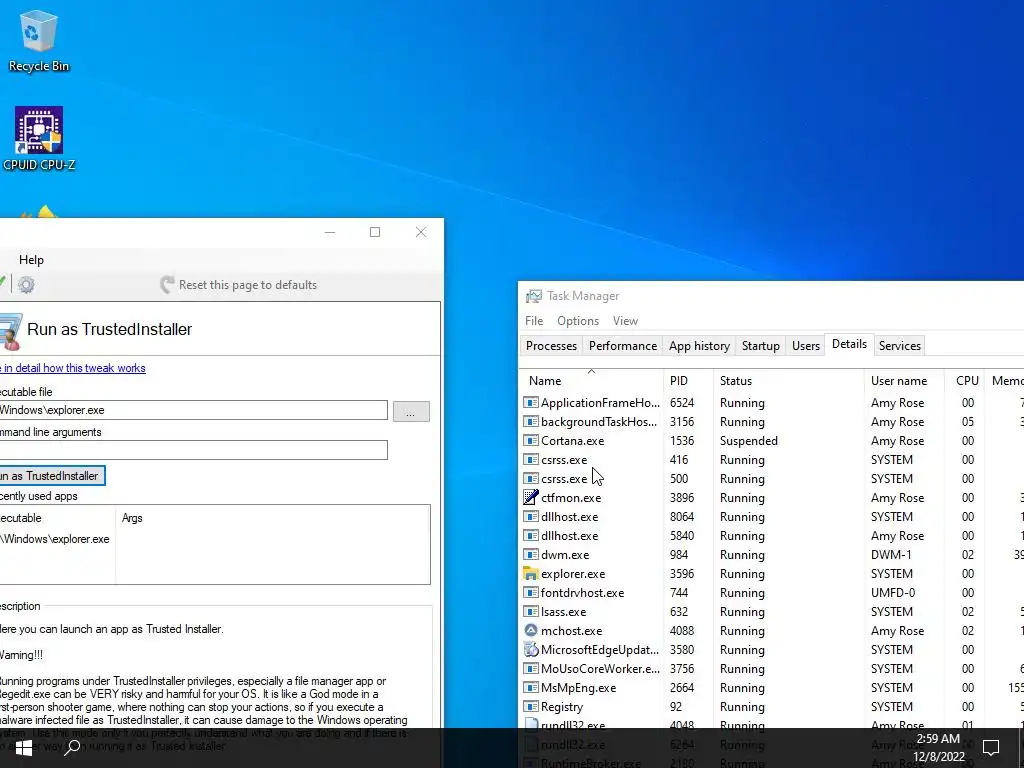Click the Task Manager title bar icon

click(x=534, y=296)
